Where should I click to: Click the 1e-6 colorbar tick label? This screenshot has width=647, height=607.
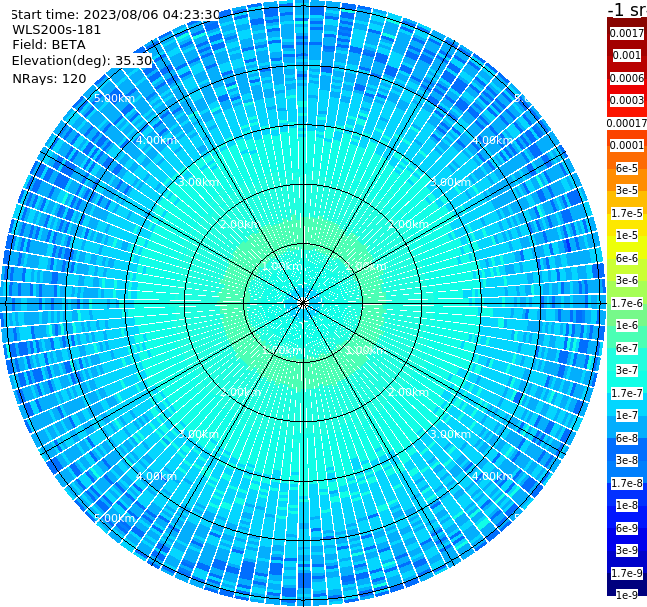point(627,325)
